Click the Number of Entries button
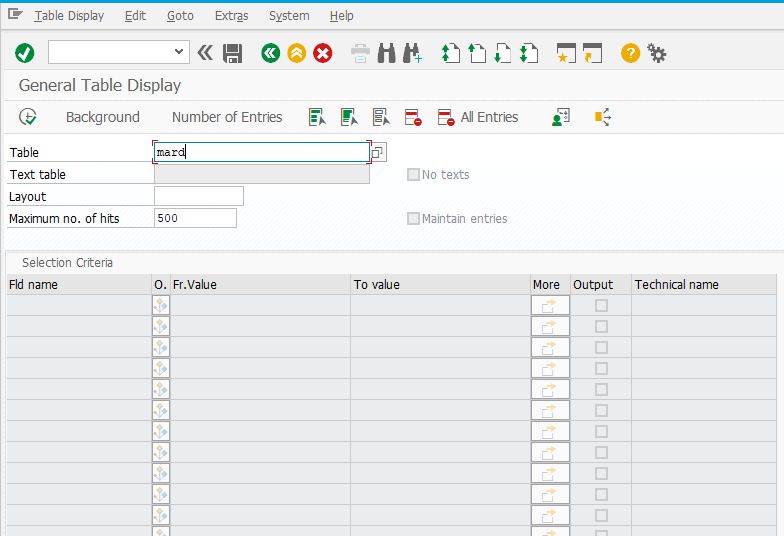Viewport: 784px width, 536px height. click(x=227, y=117)
